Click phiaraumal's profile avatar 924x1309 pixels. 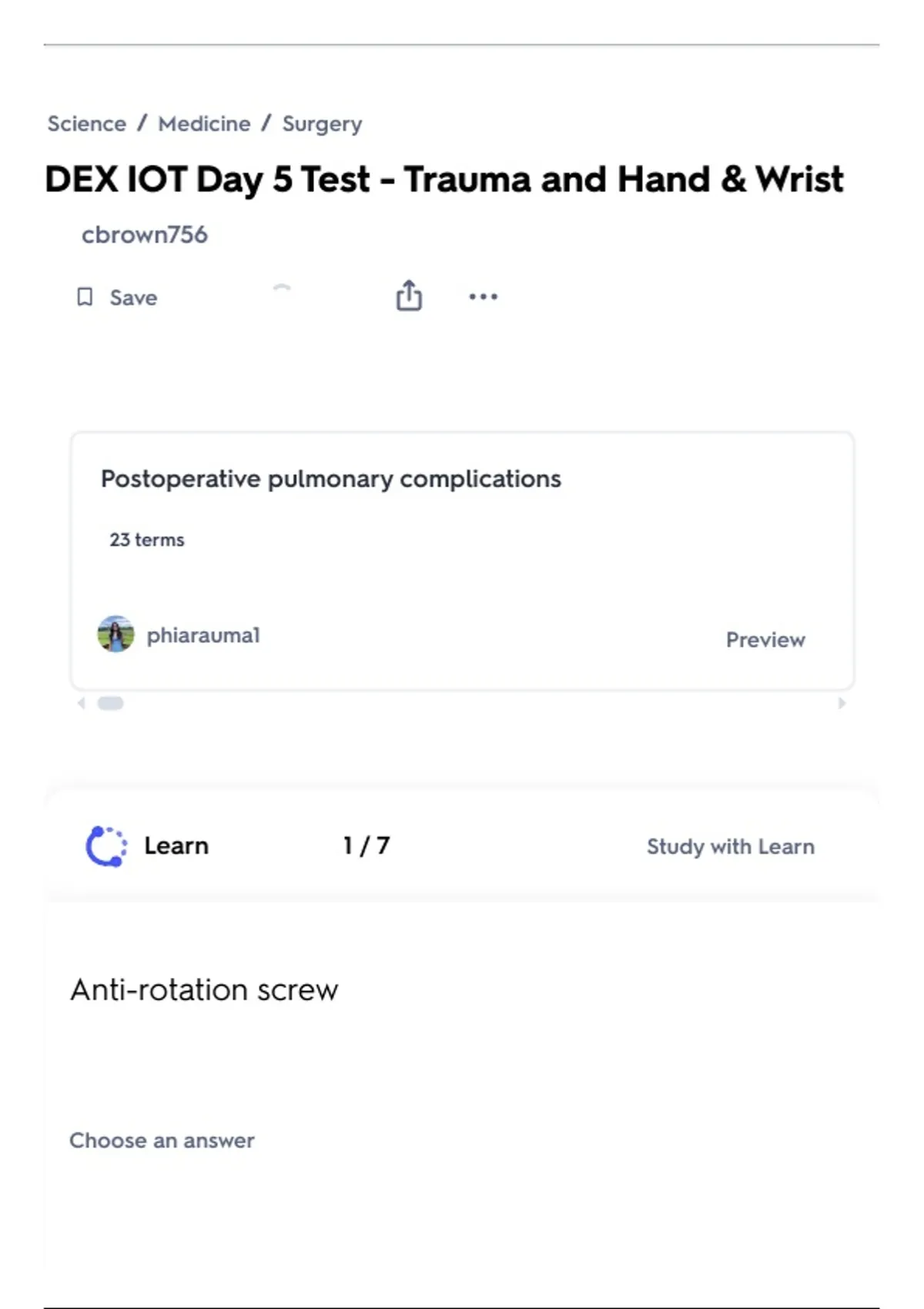point(115,634)
